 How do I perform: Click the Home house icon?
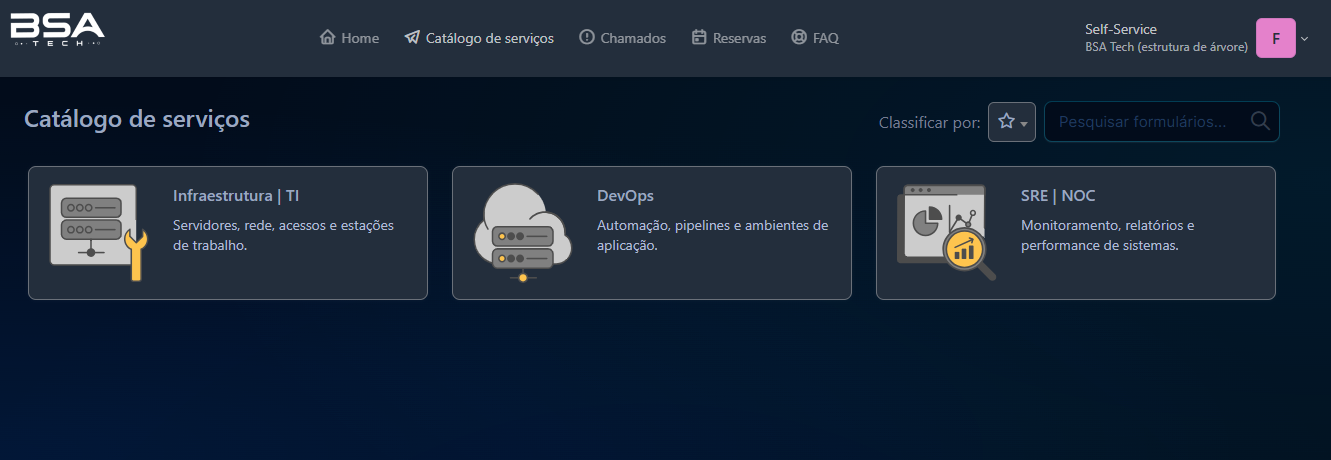pyautogui.click(x=327, y=38)
